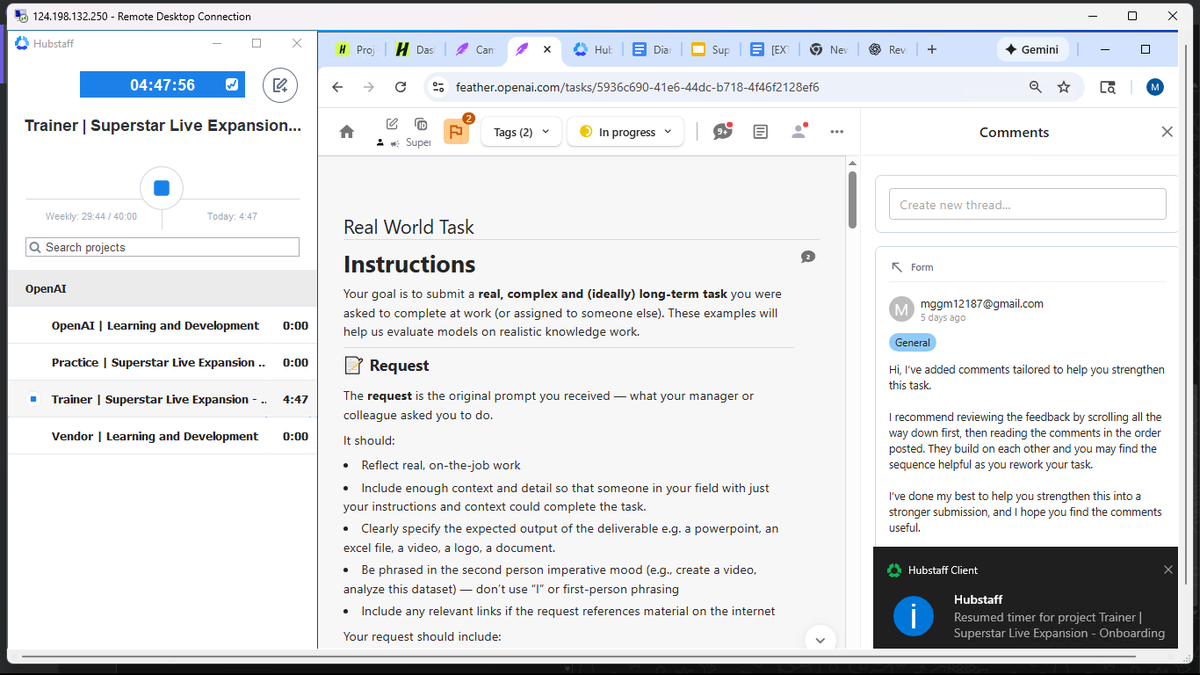
Task: Click the edit pencil icon in task toolbar
Action: tap(393, 124)
